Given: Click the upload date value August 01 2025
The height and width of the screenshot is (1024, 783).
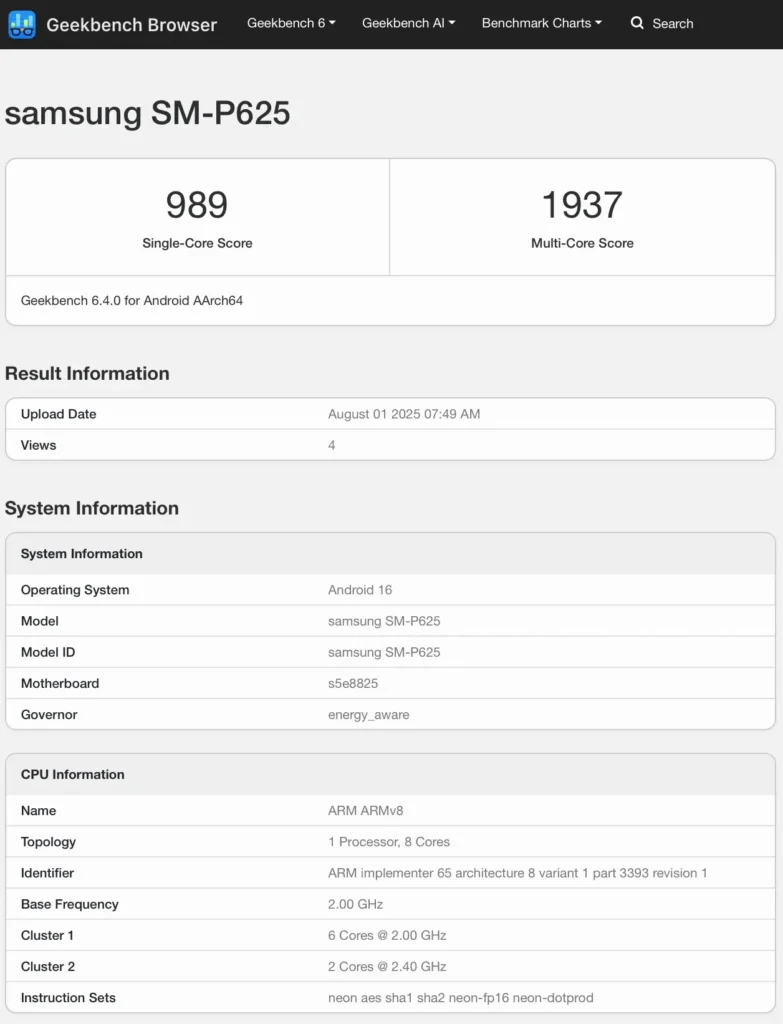Looking at the screenshot, I should pos(404,414).
